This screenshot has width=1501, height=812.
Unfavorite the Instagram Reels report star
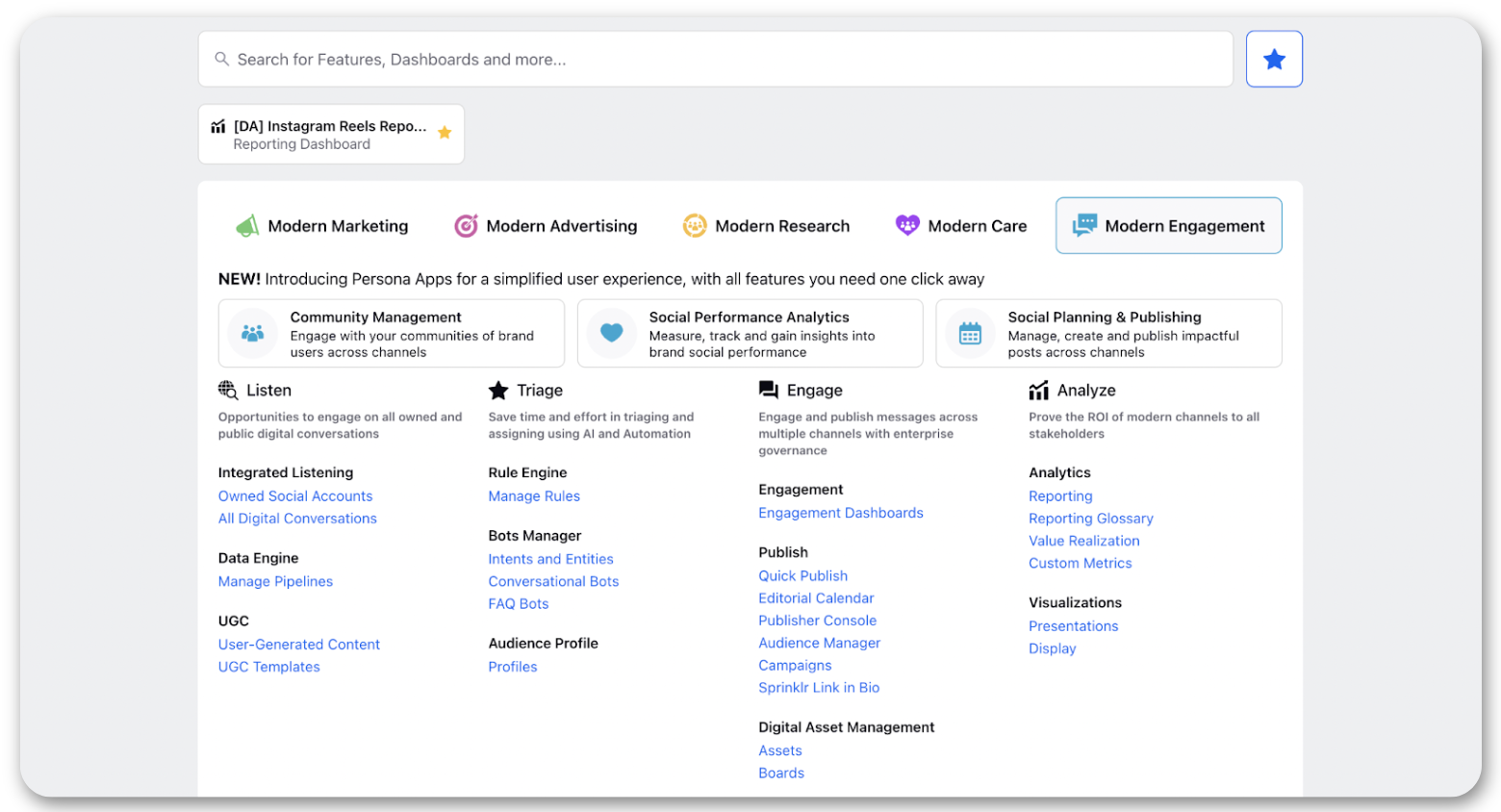tap(445, 133)
